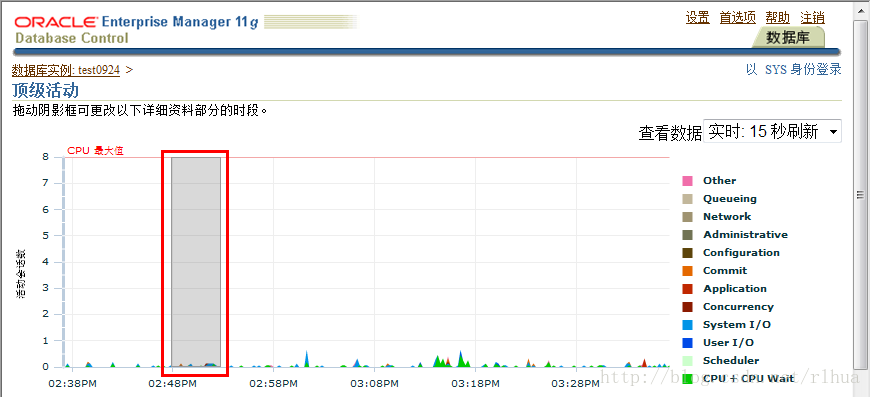
Task: Click the Administrative legend swatch
Action: [687, 235]
